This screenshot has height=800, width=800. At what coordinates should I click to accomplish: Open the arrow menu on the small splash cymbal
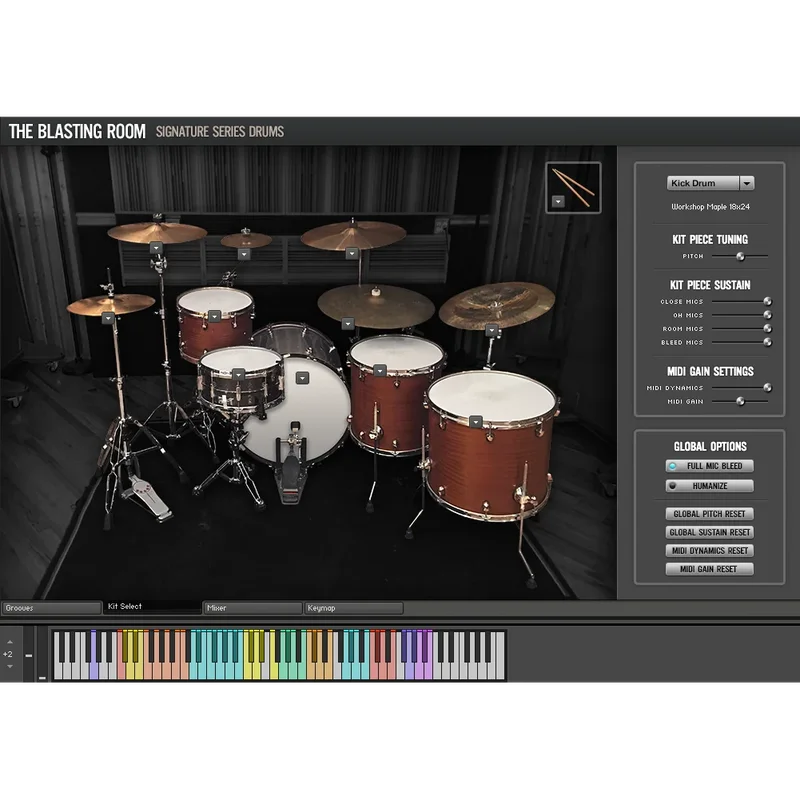click(x=244, y=254)
